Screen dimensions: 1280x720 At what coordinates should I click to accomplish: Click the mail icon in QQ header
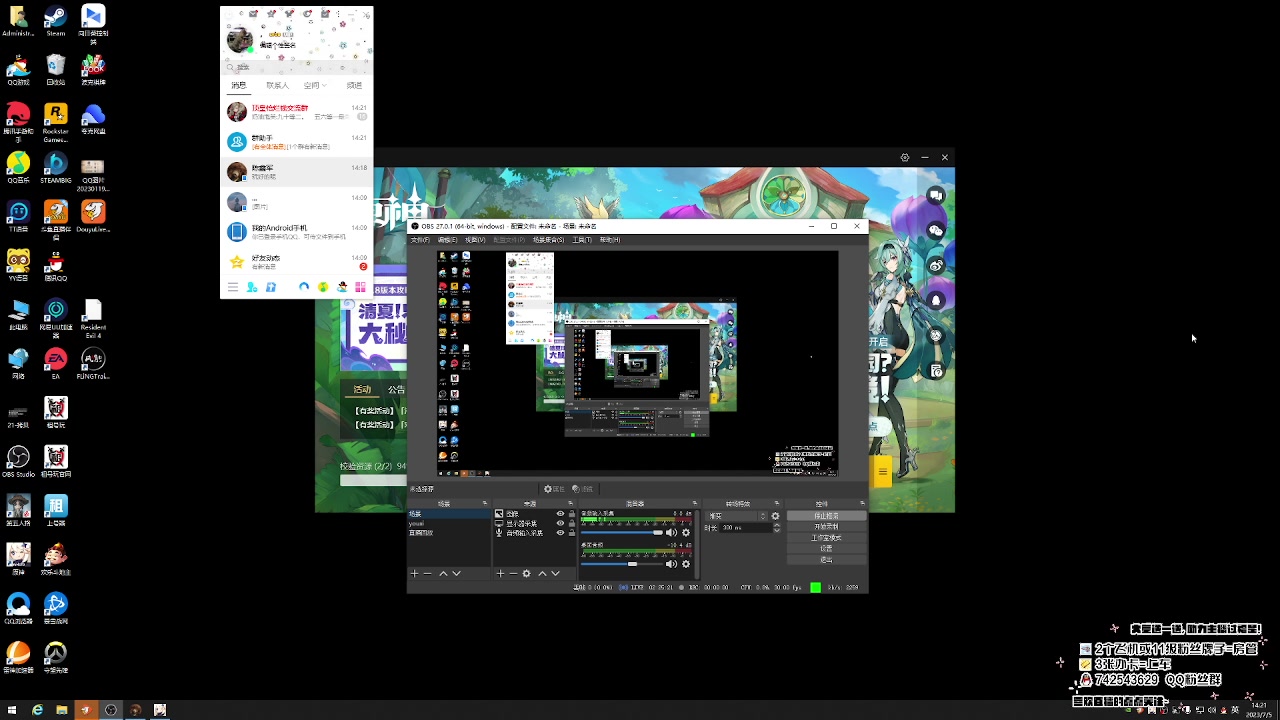point(253,14)
